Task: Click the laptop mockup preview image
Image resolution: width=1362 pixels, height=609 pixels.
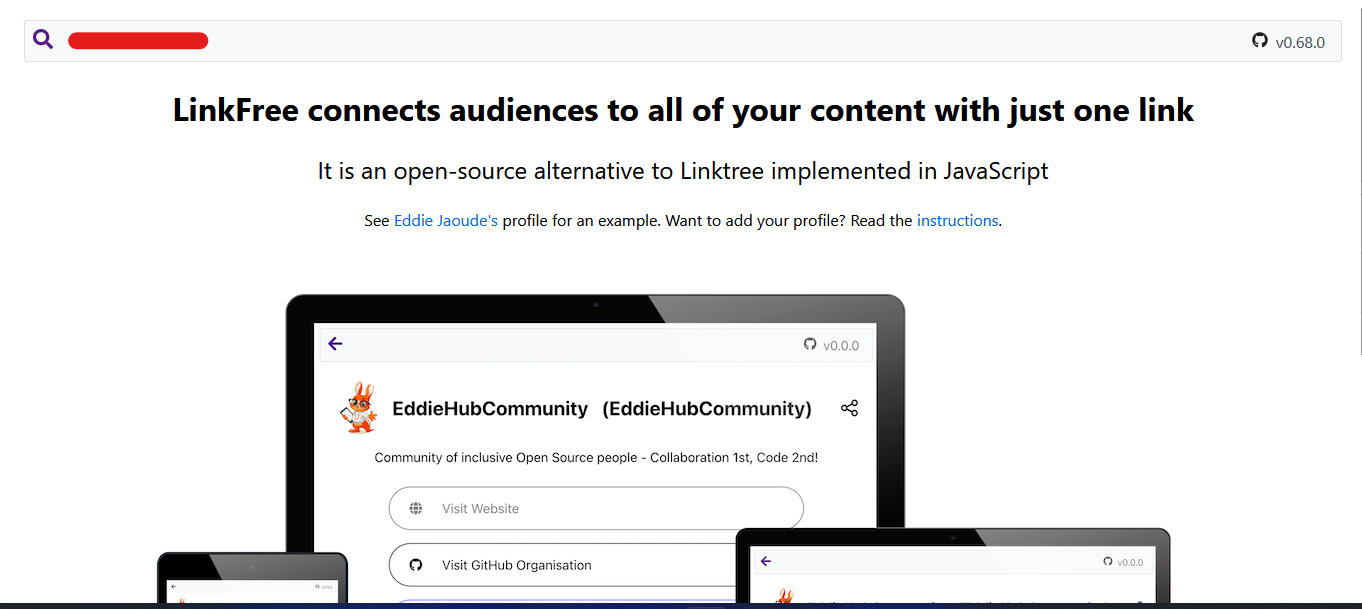Action: (x=595, y=450)
